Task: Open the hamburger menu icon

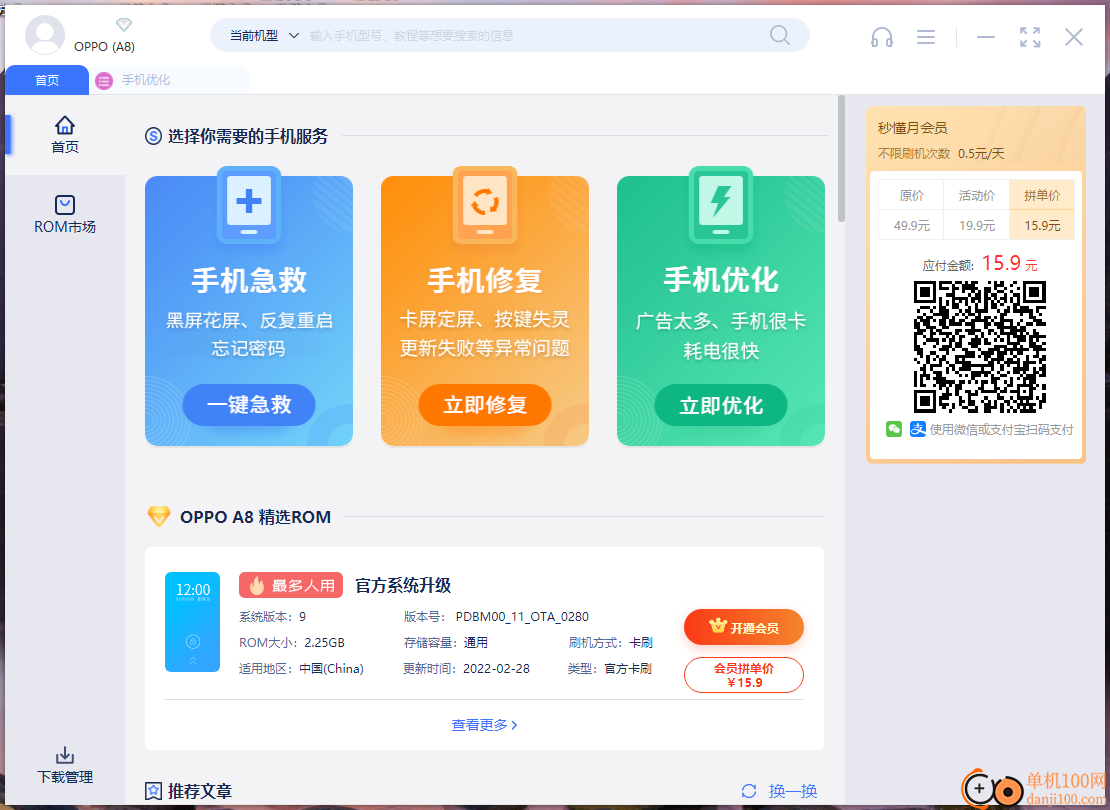Action: [925, 37]
